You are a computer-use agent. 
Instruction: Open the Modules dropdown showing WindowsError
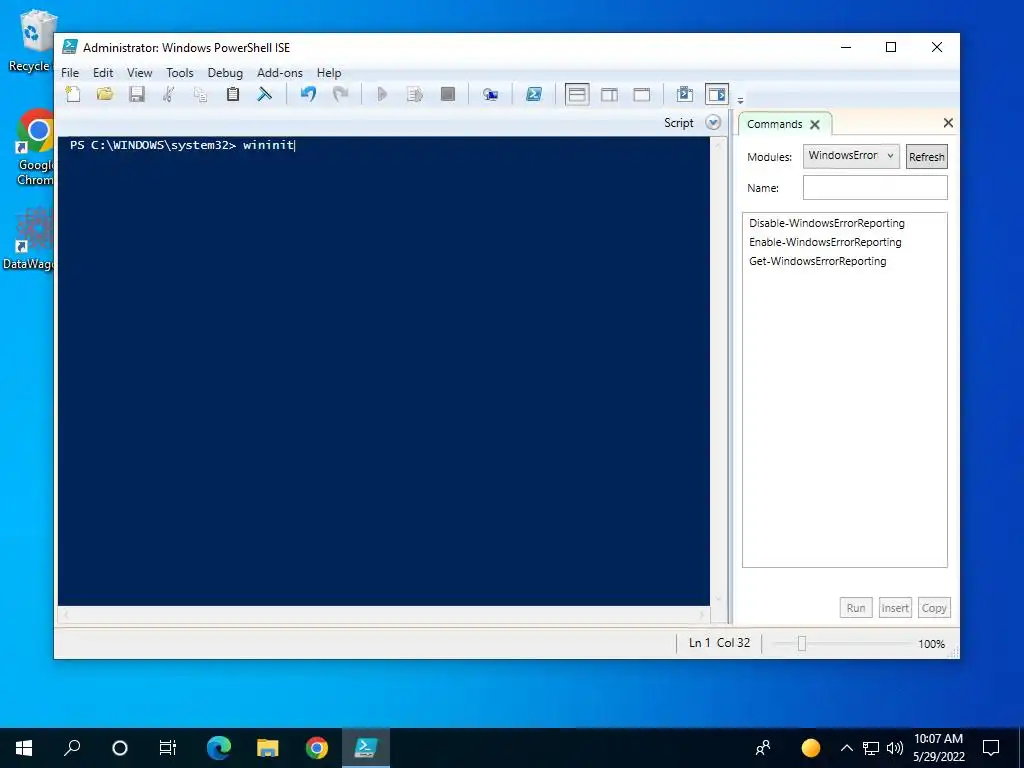[851, 156]
